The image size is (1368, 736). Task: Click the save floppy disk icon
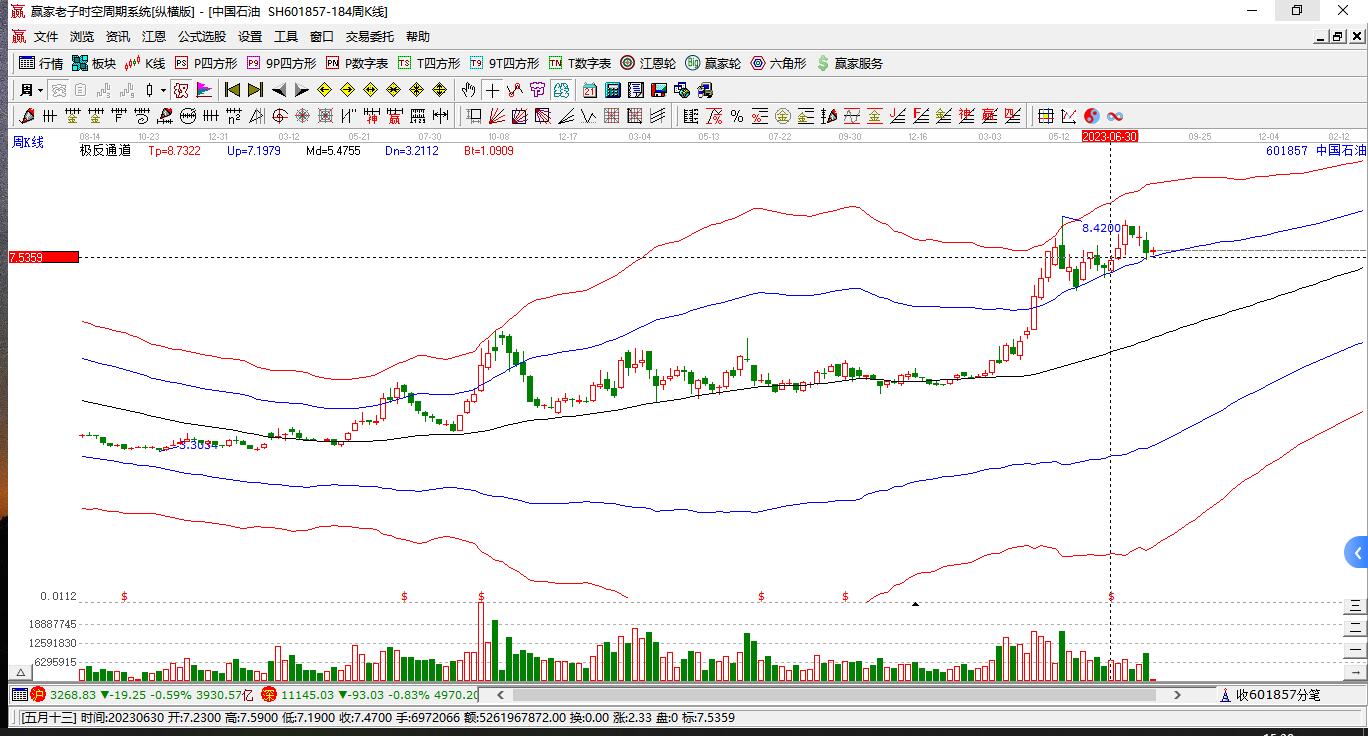(659, 90)
